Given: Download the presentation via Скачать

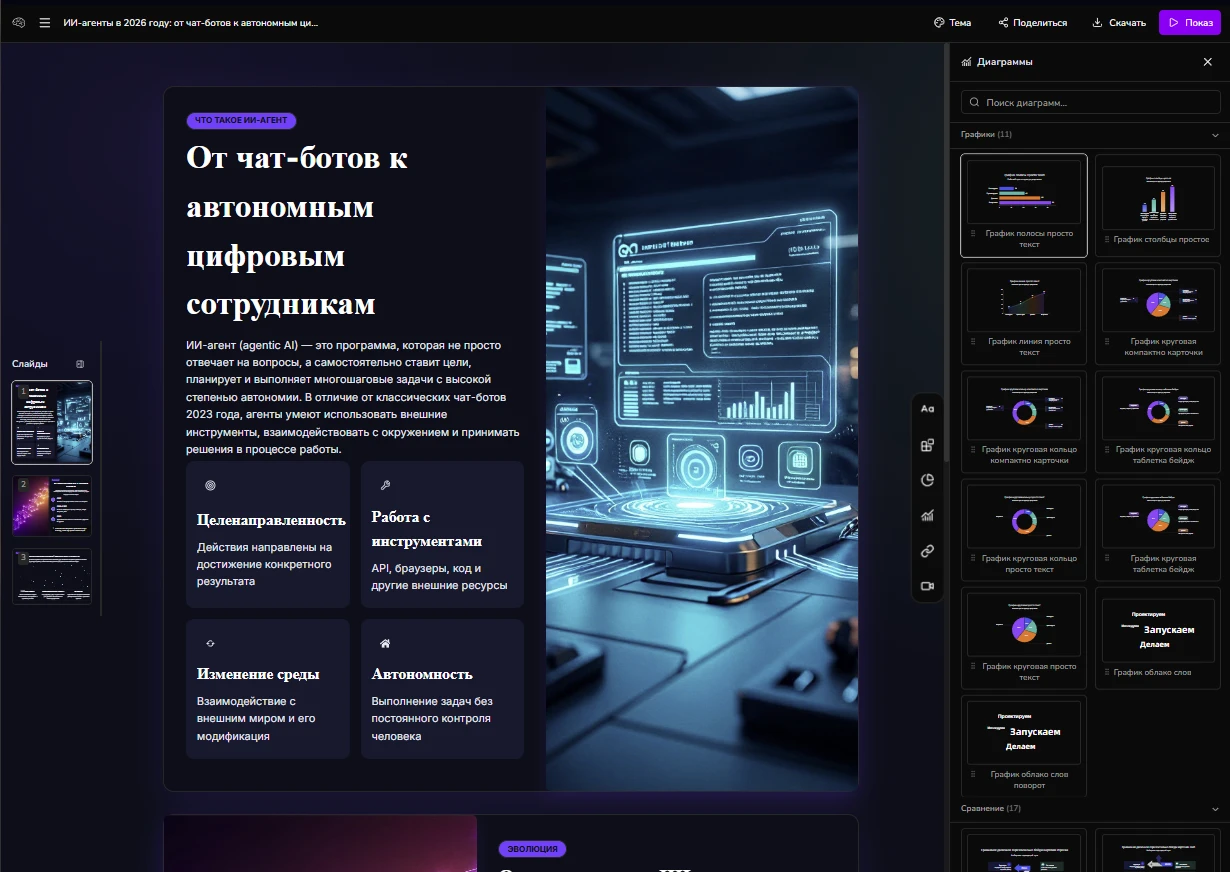Looking at the screenshot, I should coord(1119,22).
